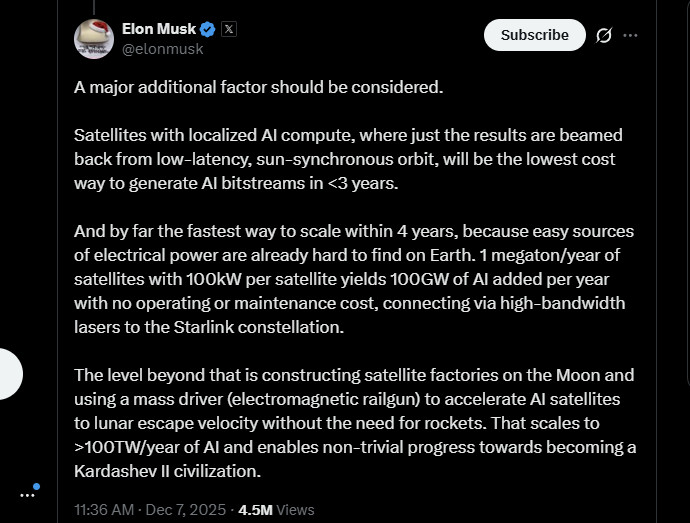Click the 11:36 AM timestamp
The image size is (690, 523).
pyautogui.click(x=104, y=509)
